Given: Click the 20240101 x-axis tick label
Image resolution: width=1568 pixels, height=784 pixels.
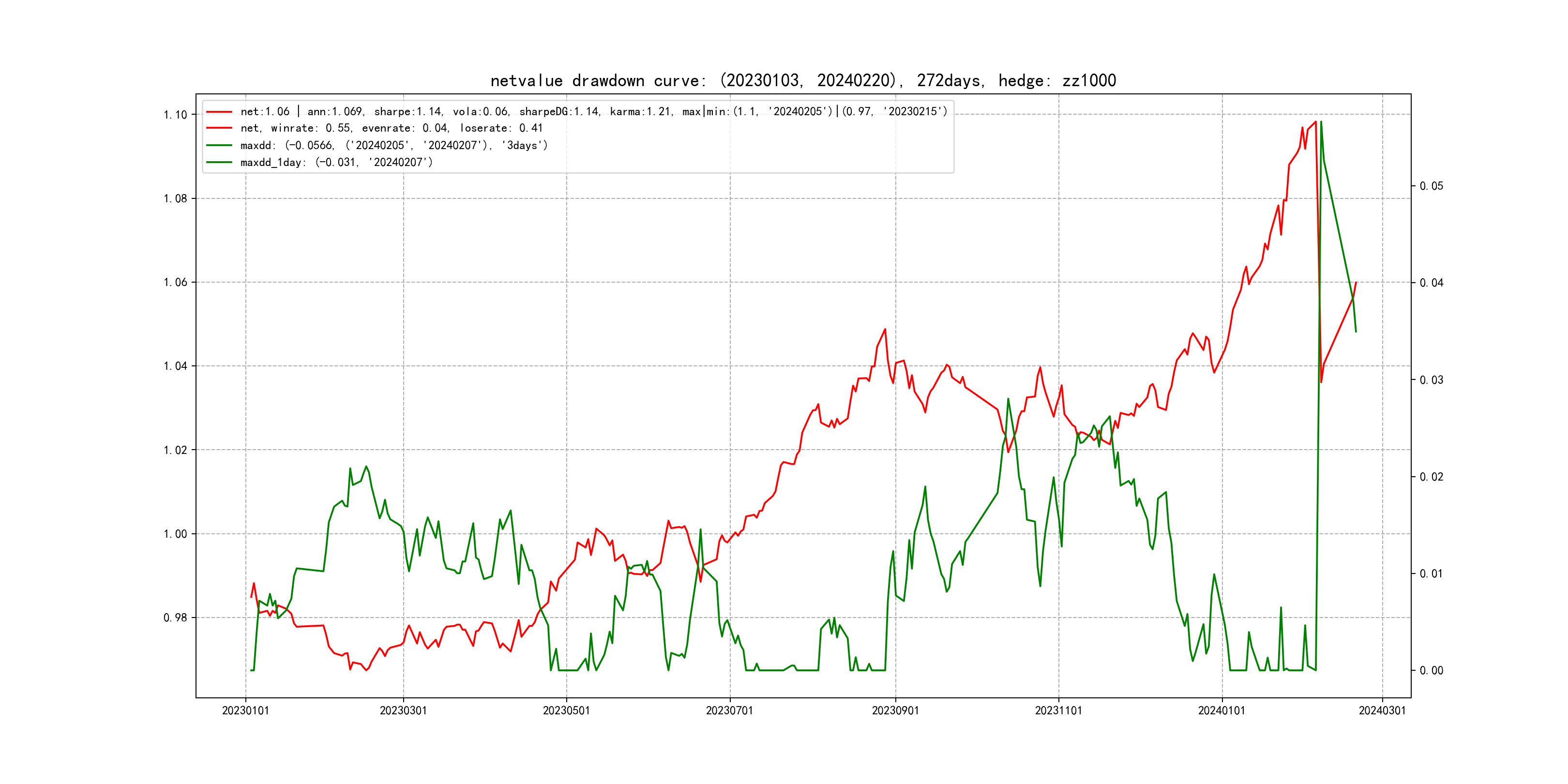Looking at the screenshot, I should (1221, 711).
